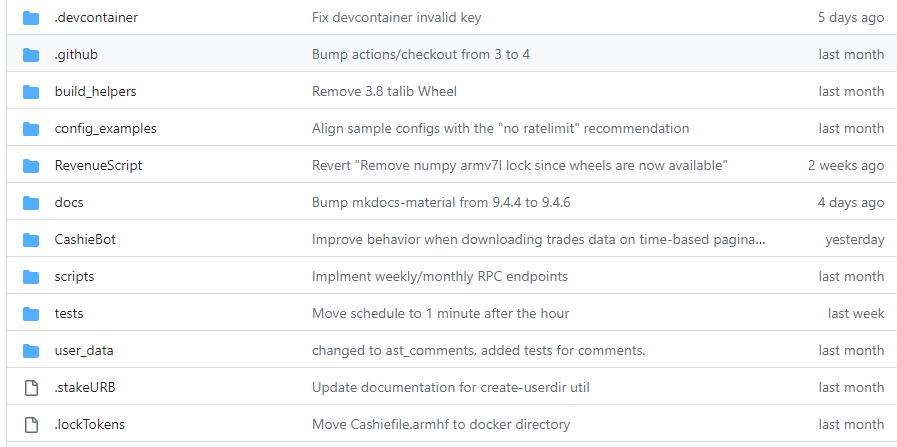Click the build_helpers folder icon
Image resolution: width=897 pixels, height=447 pixels.
[x=31, y=91]
